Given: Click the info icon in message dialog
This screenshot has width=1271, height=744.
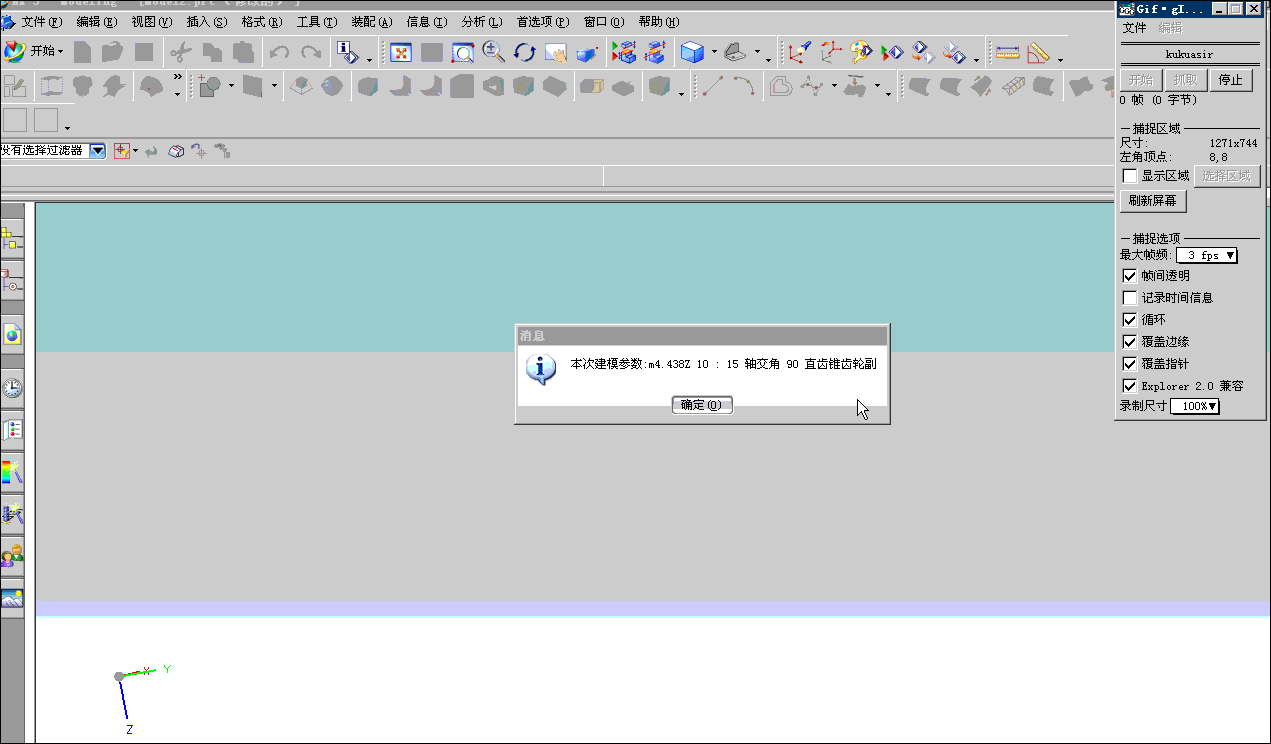Looking at the screenshot, I should [x=541, y=369].
